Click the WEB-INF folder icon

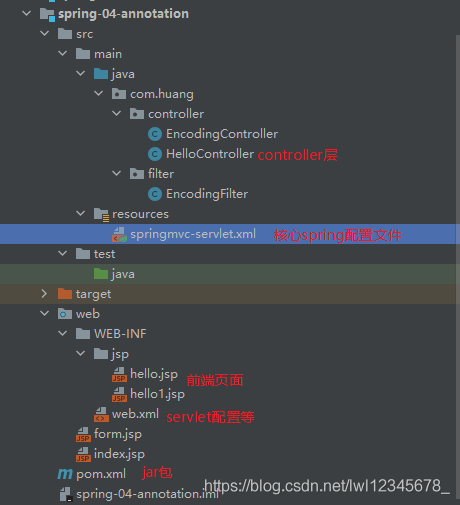coord(83,334)
